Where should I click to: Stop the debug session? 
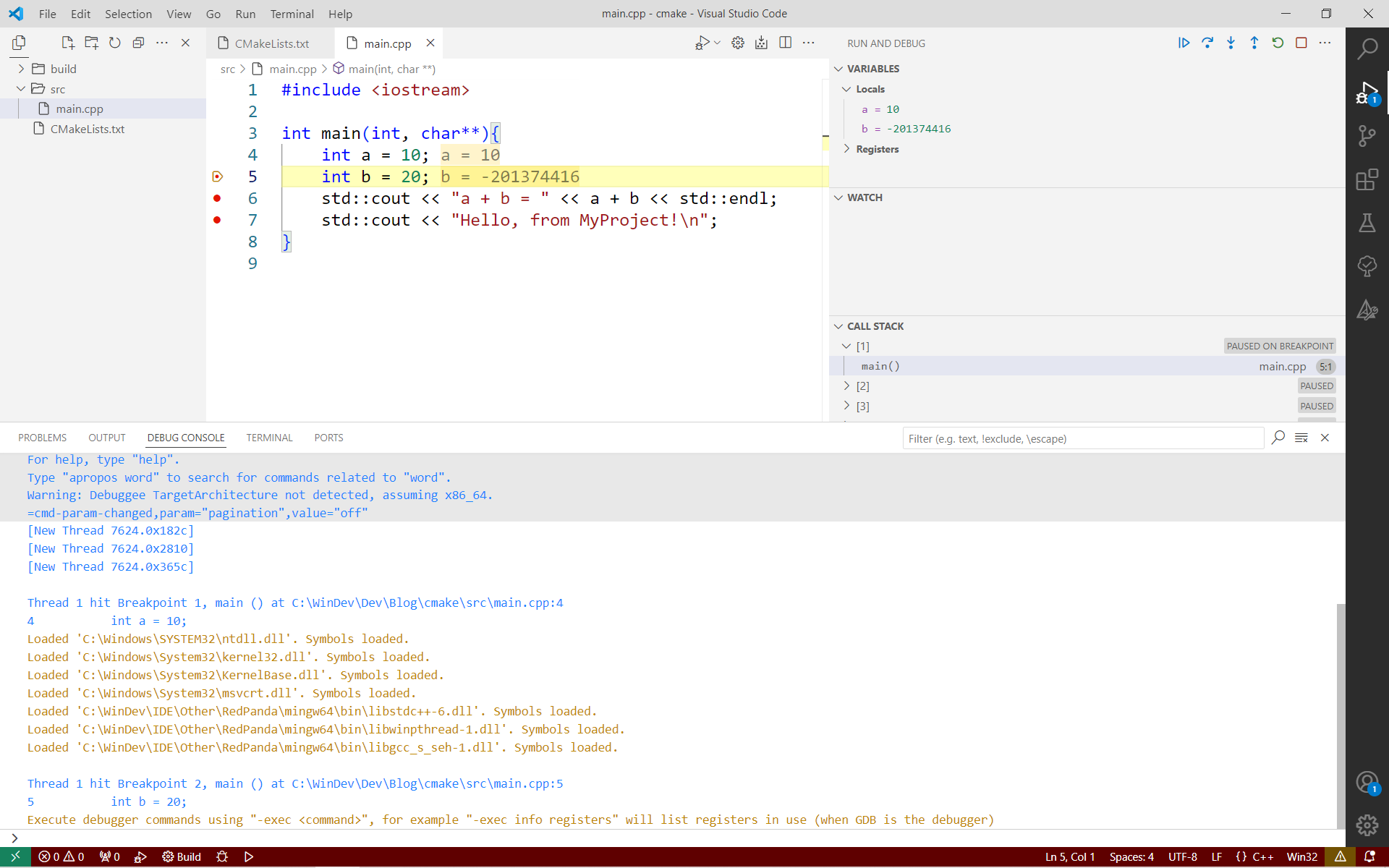(x=1301, y=43)
